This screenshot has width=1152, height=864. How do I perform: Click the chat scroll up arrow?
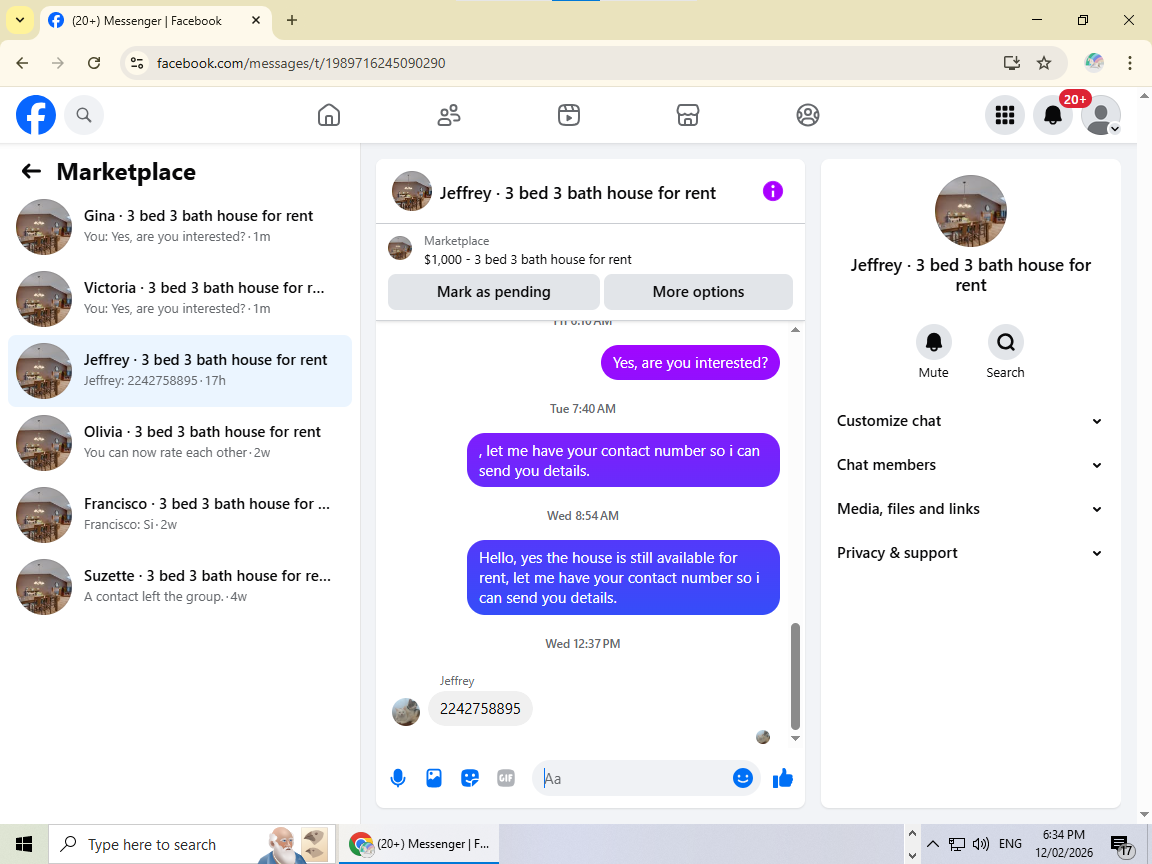coord(795,330)
